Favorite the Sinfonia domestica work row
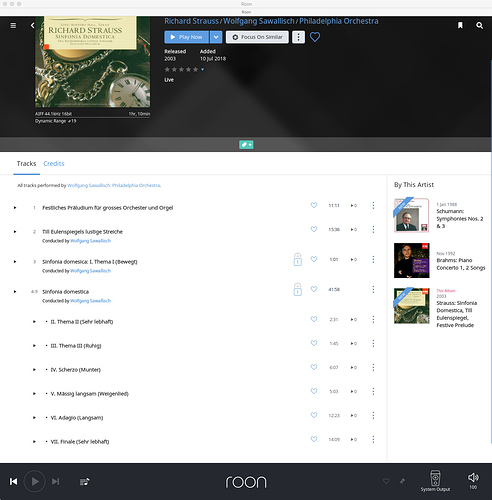Screen dimensions: 492x500 pyautogui.click(x=314, y=289)
